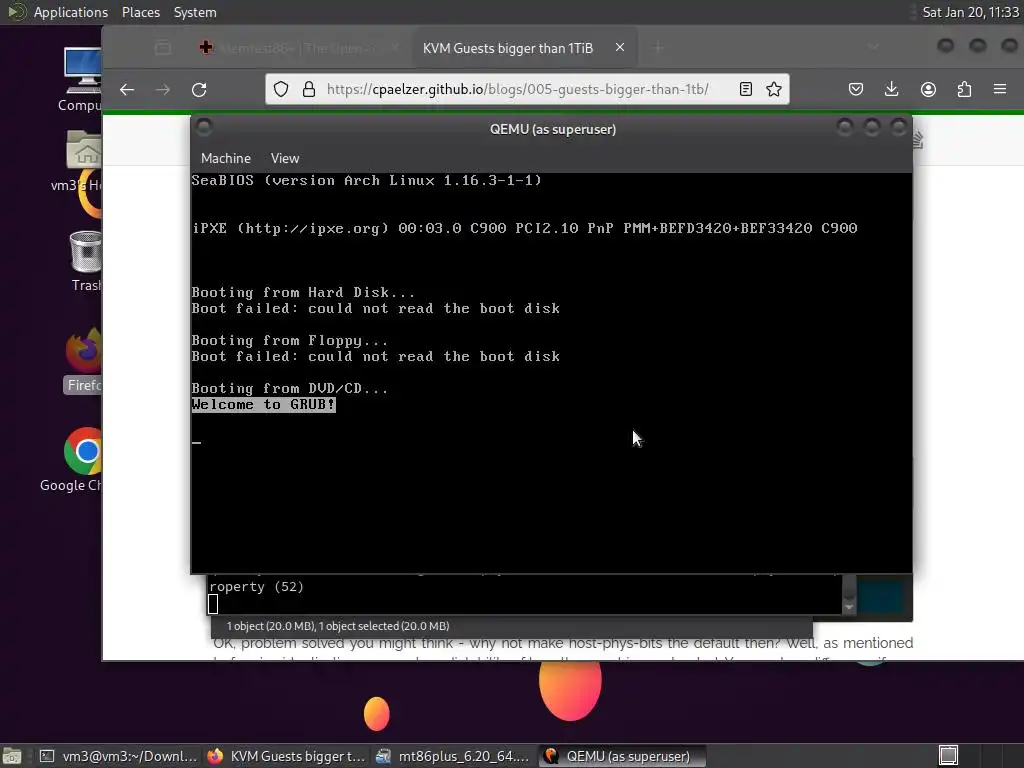The image size is (1024, 768).
Task: Click scrollbar down arrow in terminal output
Action: coord(849,607)
